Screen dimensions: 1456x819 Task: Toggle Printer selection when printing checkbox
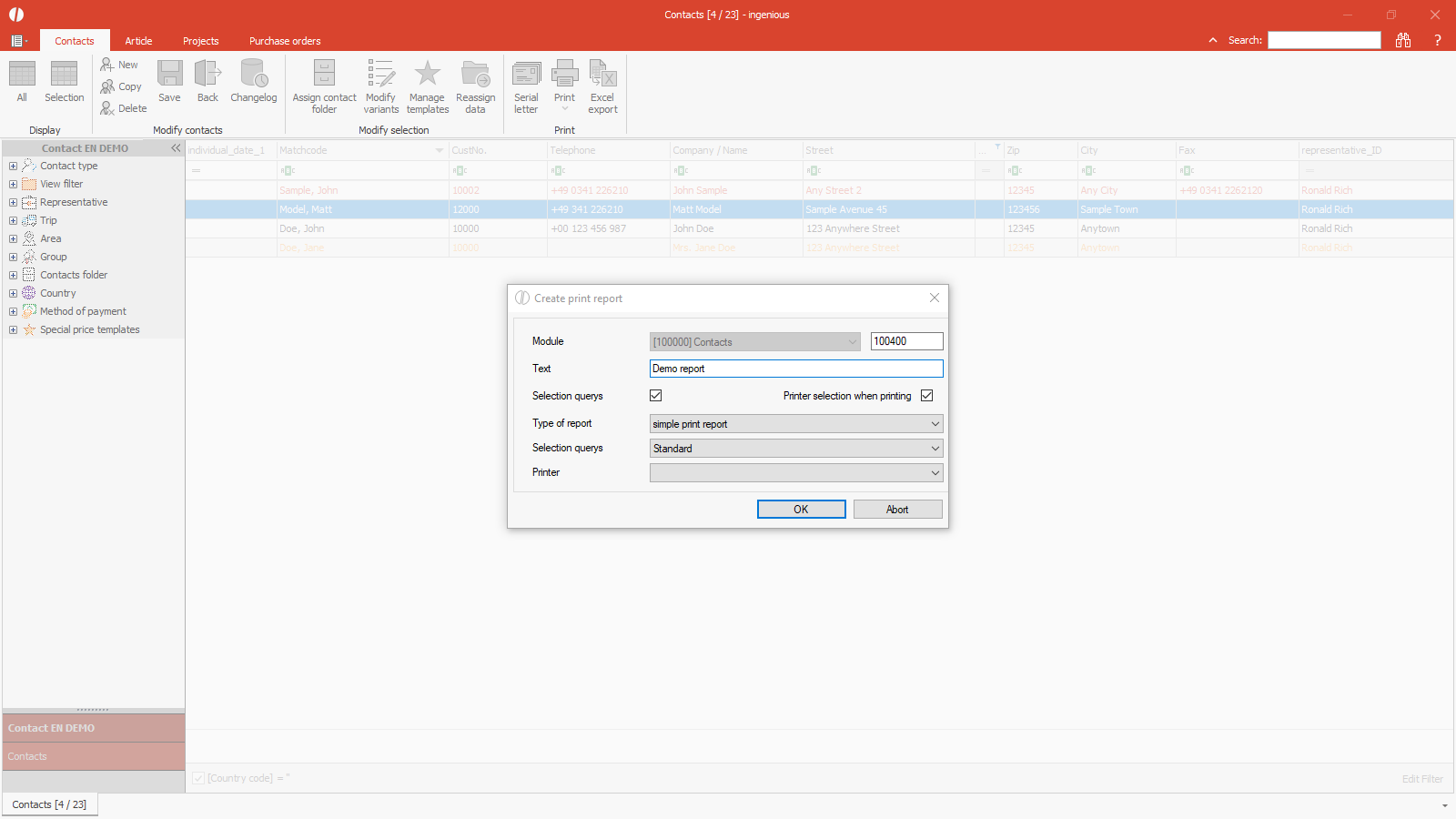(x=926, y=396)
